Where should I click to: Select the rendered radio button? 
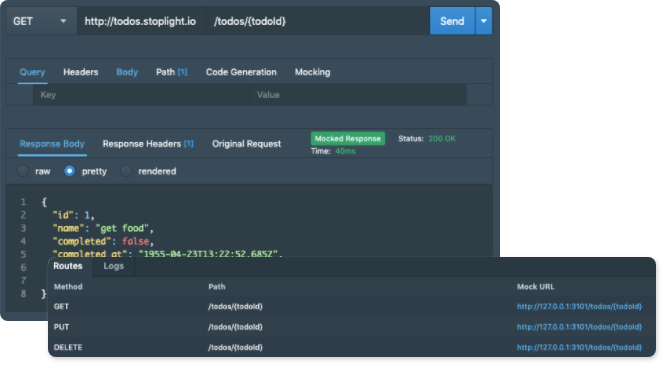(x=126, y=171)
